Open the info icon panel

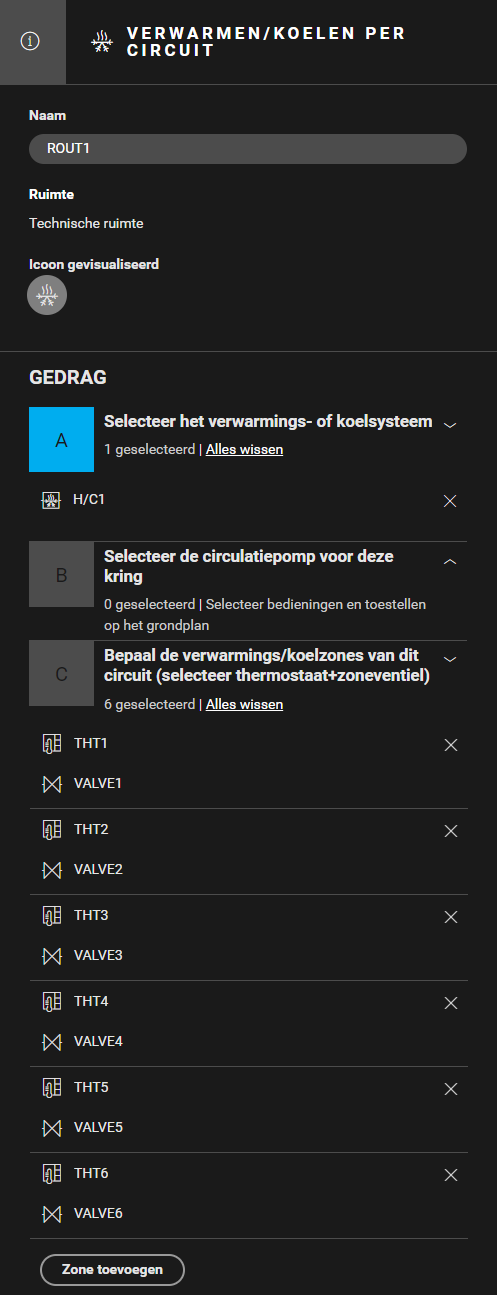tap(31, 42)
